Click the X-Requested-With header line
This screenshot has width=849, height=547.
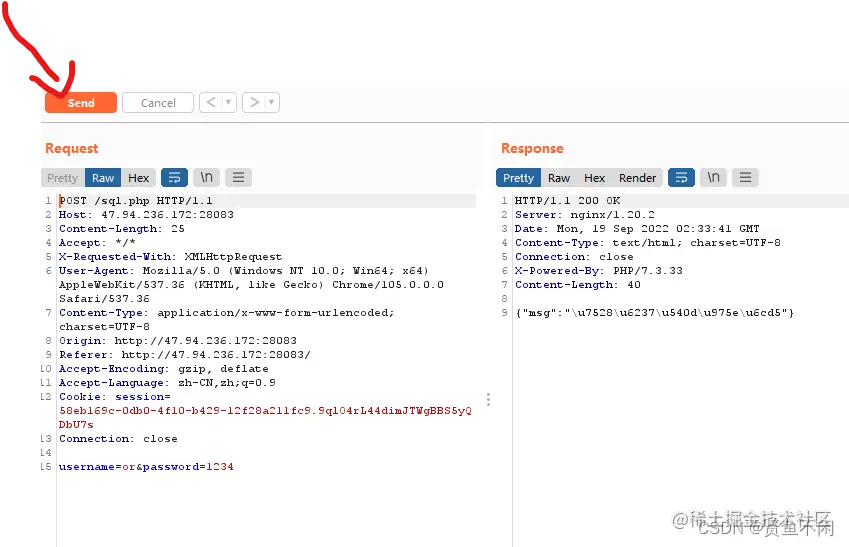[171, 257]
